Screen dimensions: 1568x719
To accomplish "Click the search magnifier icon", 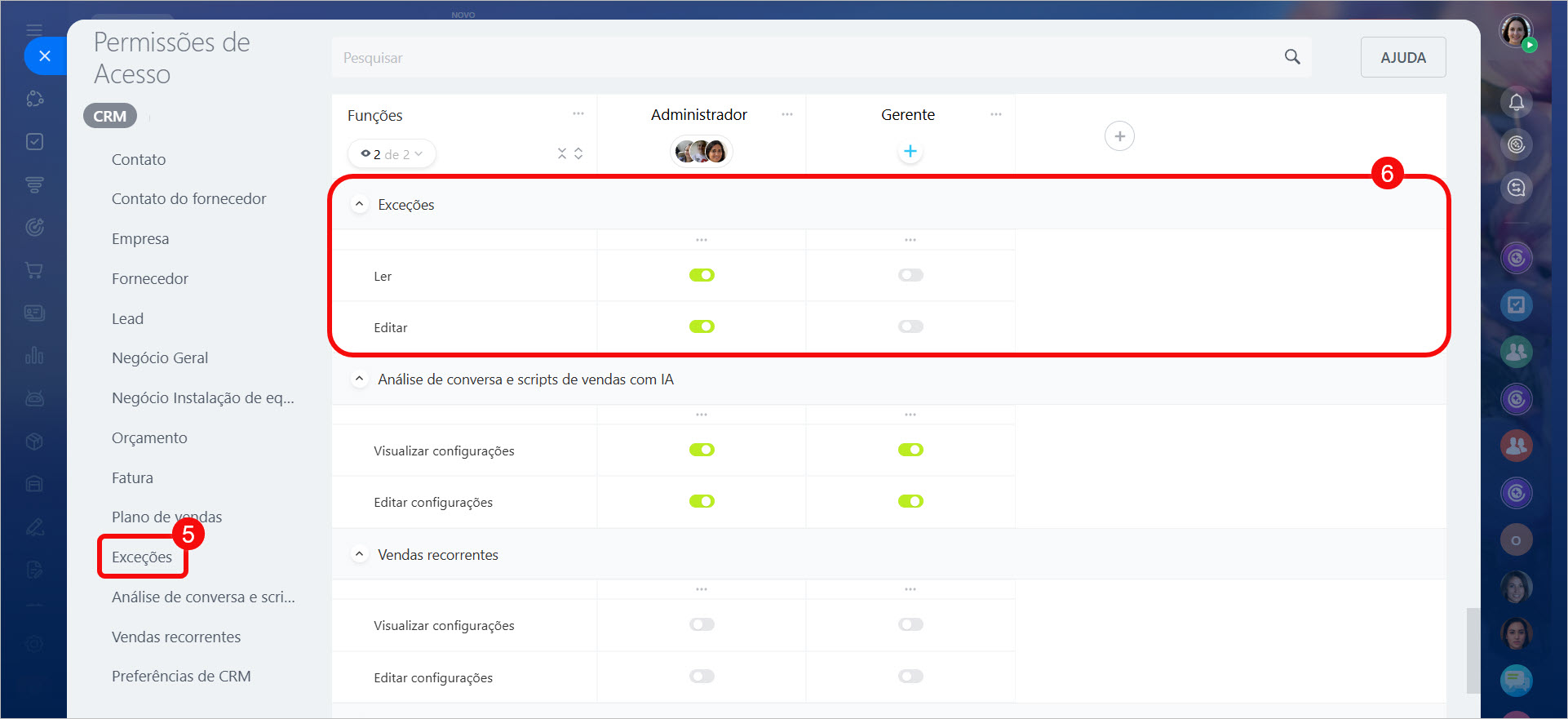I will [1292, 57].
